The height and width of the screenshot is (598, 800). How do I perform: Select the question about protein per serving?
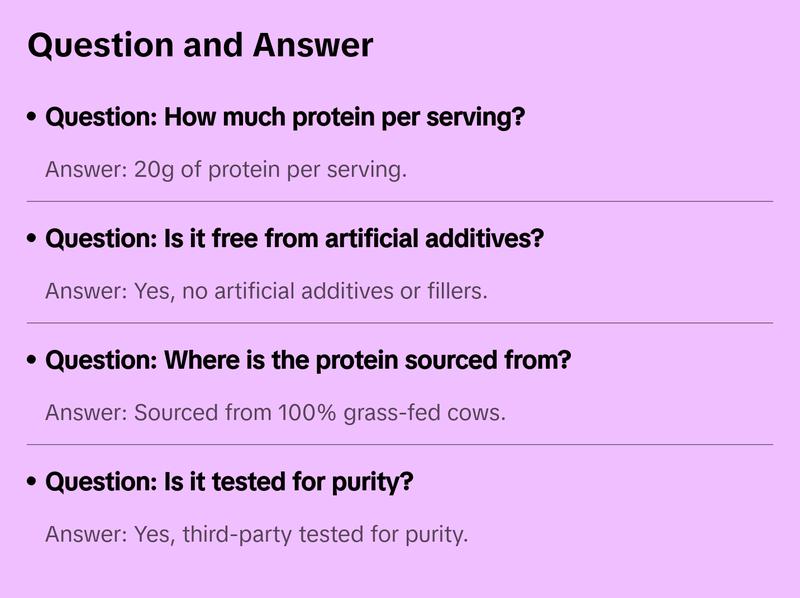click(285, 118)
